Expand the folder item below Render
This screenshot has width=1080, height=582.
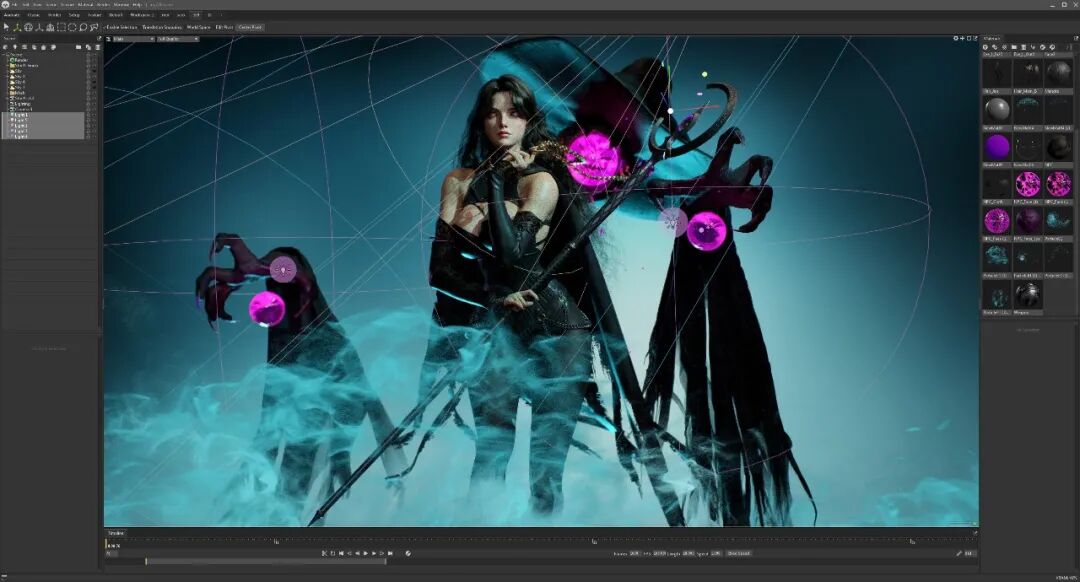(x=7, y=65)
